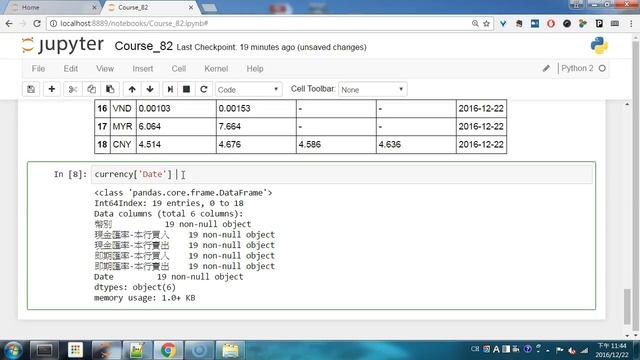Viewport: 640px width, 360px height.
Task: Click value 0.00103 in the VND row
Action: click(x=154, y=109)
